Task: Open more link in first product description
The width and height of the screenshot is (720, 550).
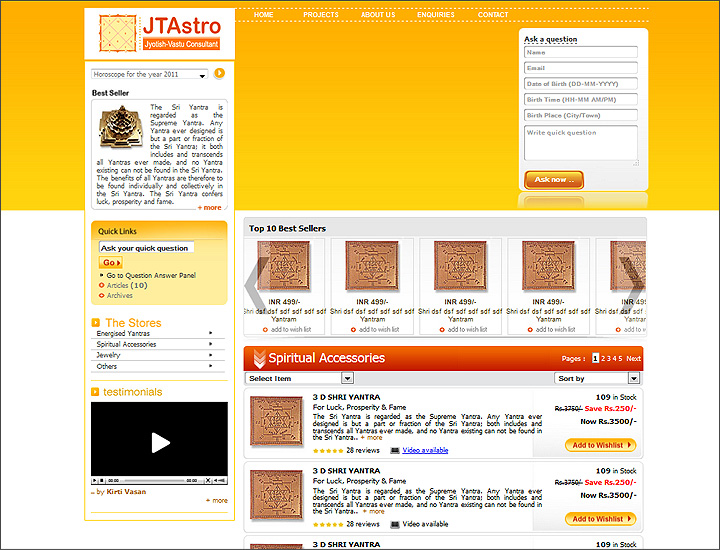Action: (371, 438)
